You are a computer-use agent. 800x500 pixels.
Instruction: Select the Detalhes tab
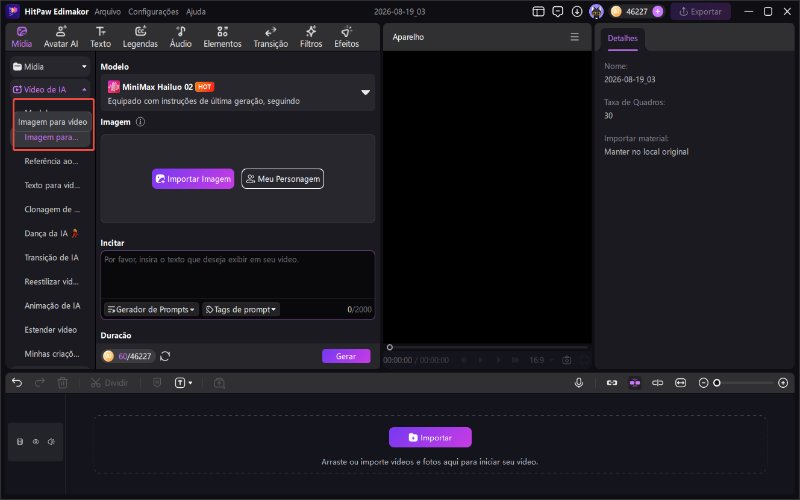(x=622, y=38)
